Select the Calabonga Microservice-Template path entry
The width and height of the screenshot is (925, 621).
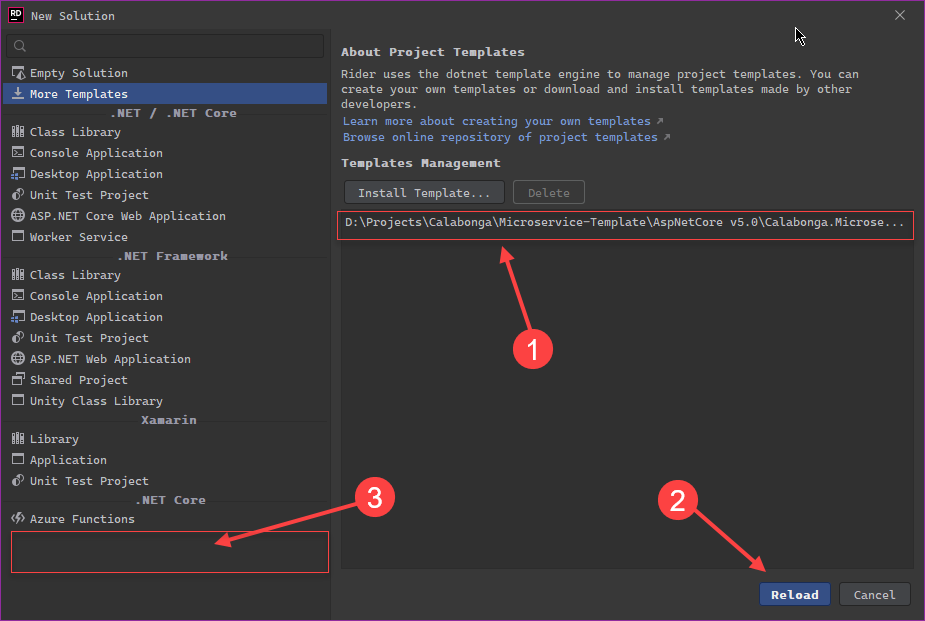[x=625, y=223]
